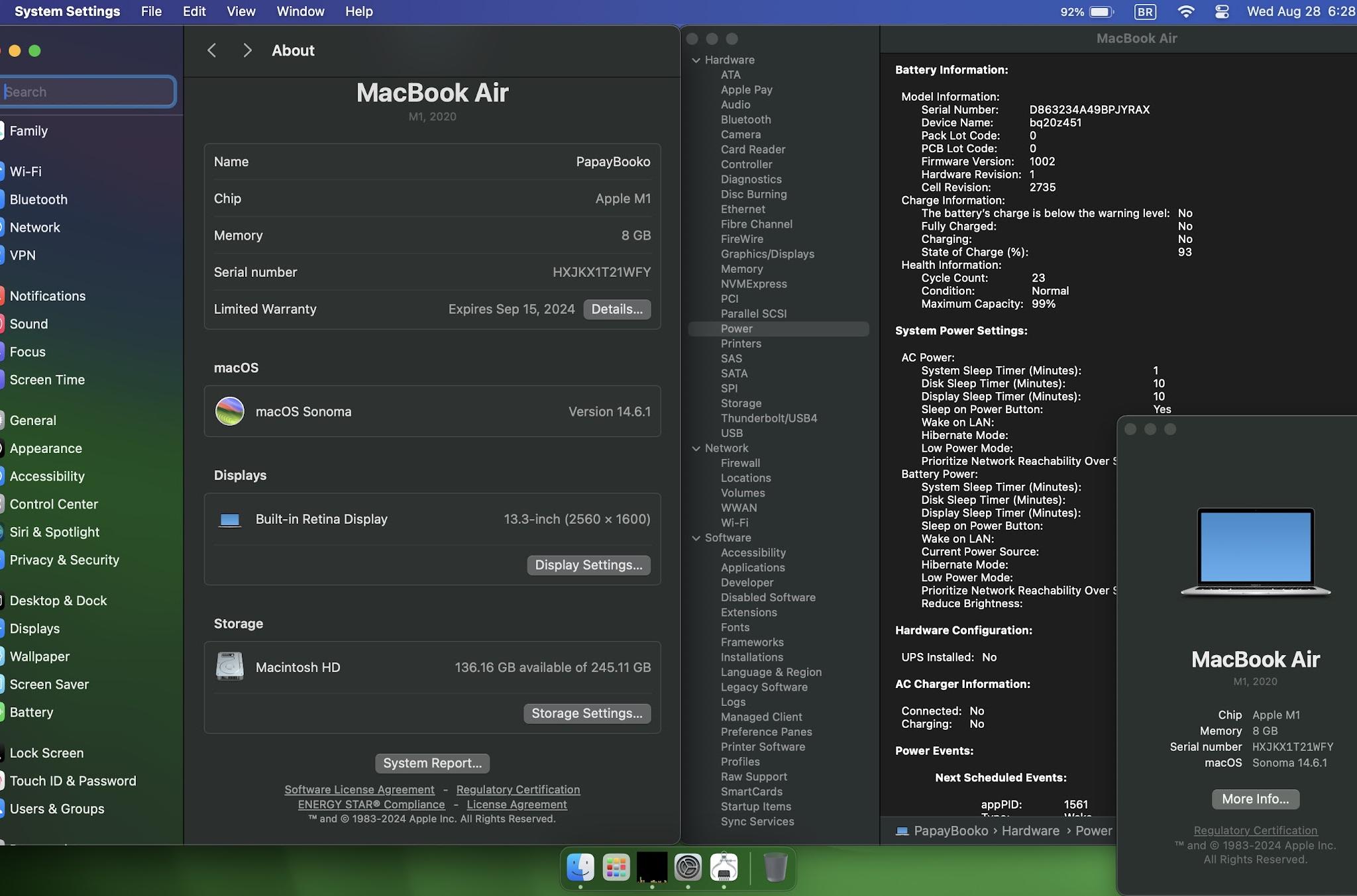
Task: Open System Information icon in the Dock
Action: coord(724,867)
